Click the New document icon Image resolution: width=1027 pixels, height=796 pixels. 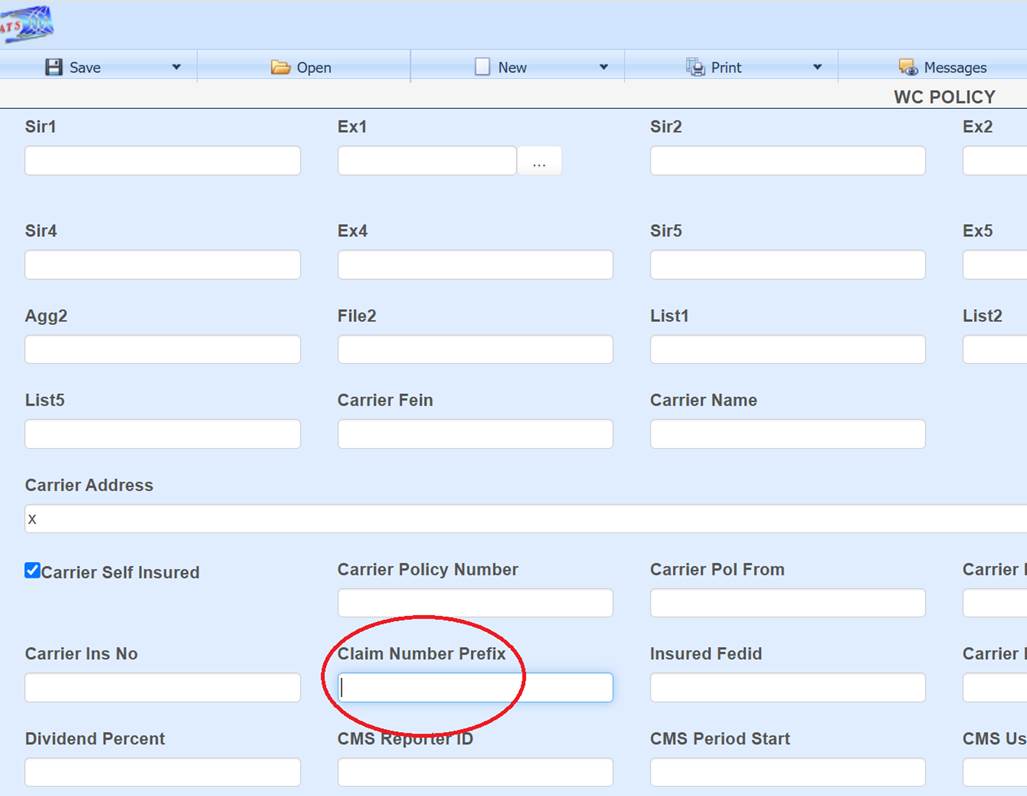coord(482,67)
